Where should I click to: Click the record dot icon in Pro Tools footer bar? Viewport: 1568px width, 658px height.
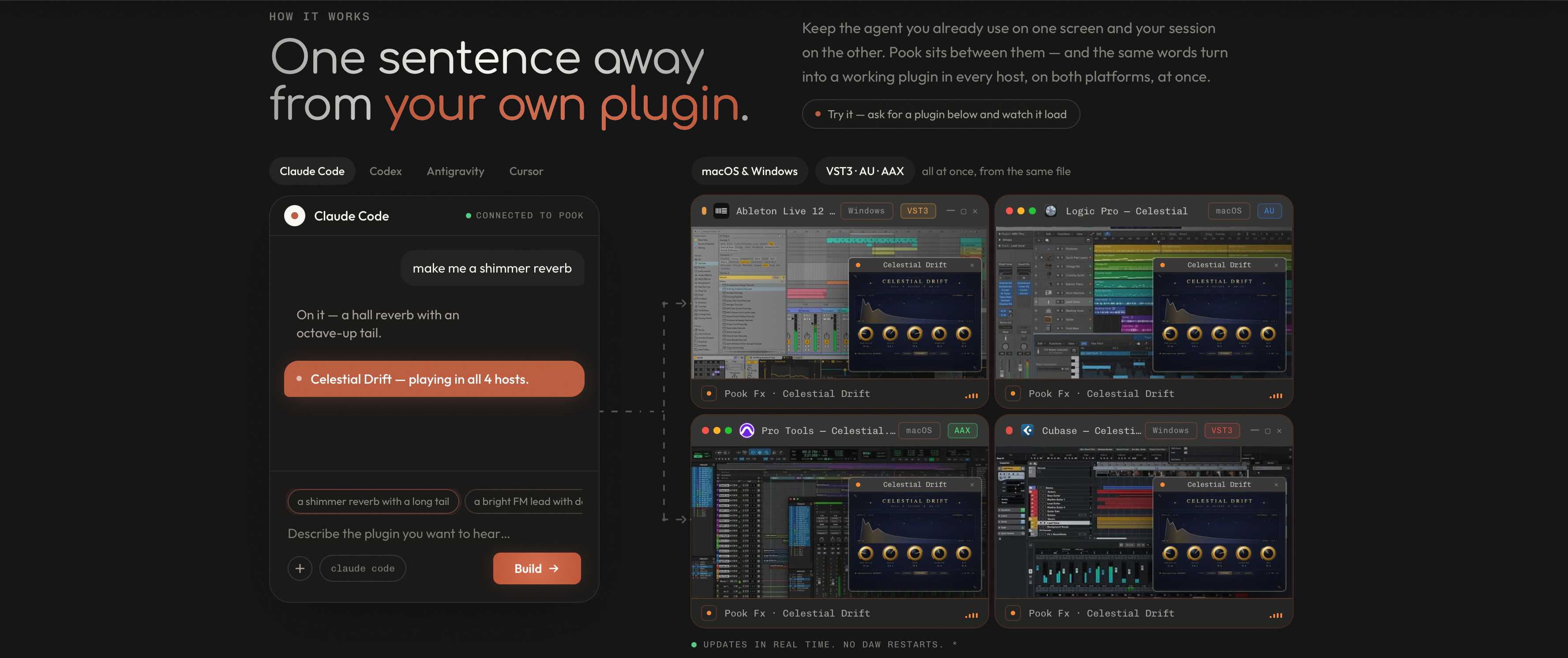coord(709,613)
